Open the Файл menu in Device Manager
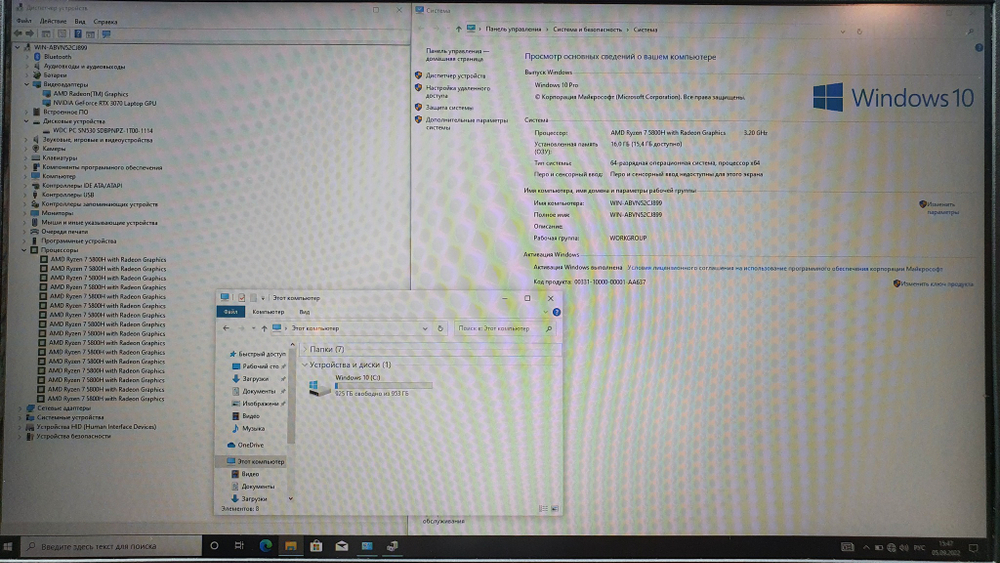Screen dimensions: 1000x563 [x=24, y=21]
